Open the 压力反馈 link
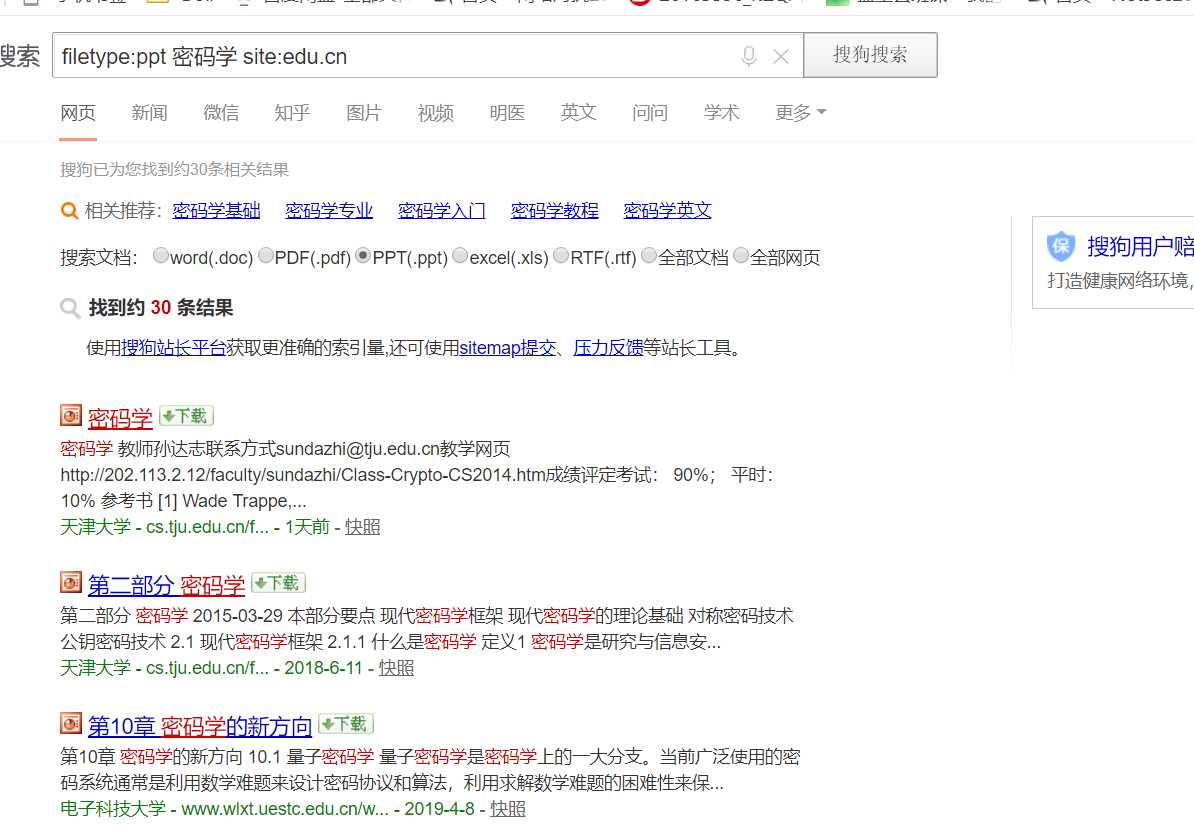The height and width of the screenshot is (833, 1194). click(x=608, y=348)
